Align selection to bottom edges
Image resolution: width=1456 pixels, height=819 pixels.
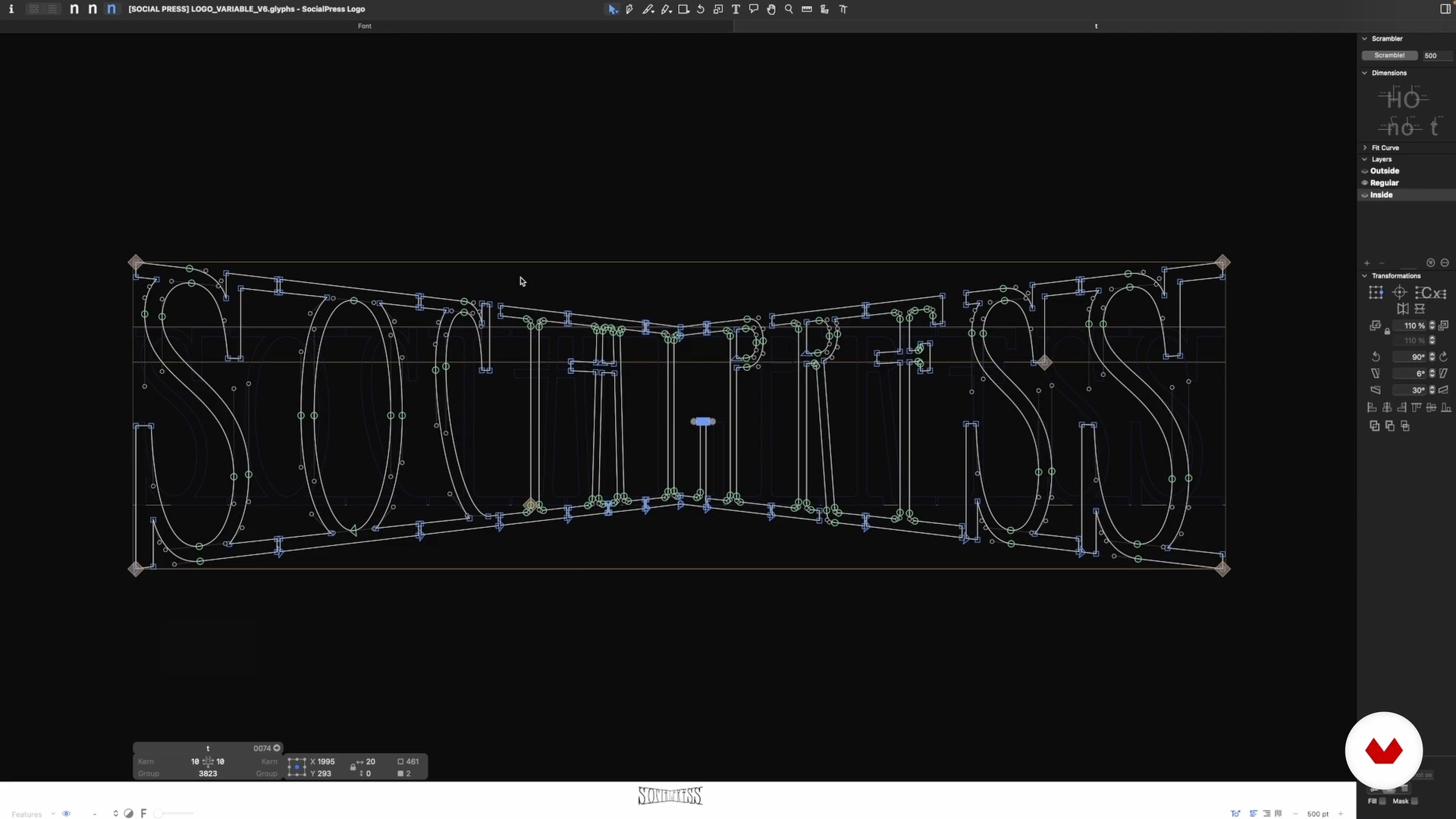click(1446, 408)
